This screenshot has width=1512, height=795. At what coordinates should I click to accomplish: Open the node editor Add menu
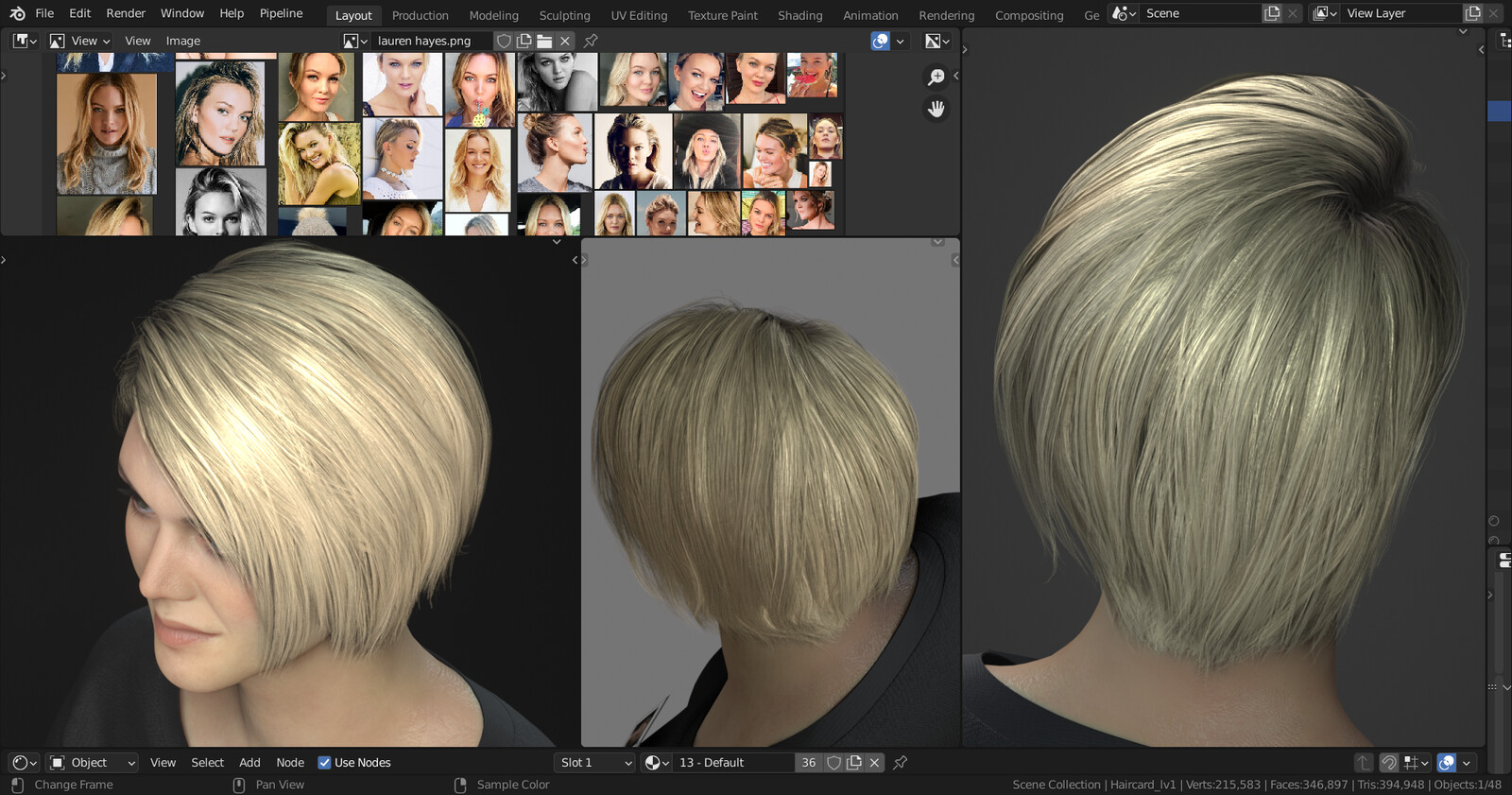(x=249, y=763)
